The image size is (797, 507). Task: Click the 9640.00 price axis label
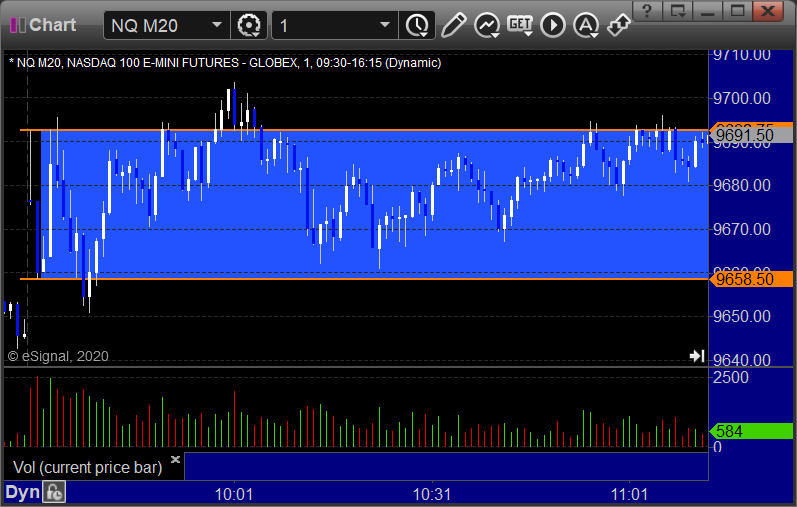(742, 360)
